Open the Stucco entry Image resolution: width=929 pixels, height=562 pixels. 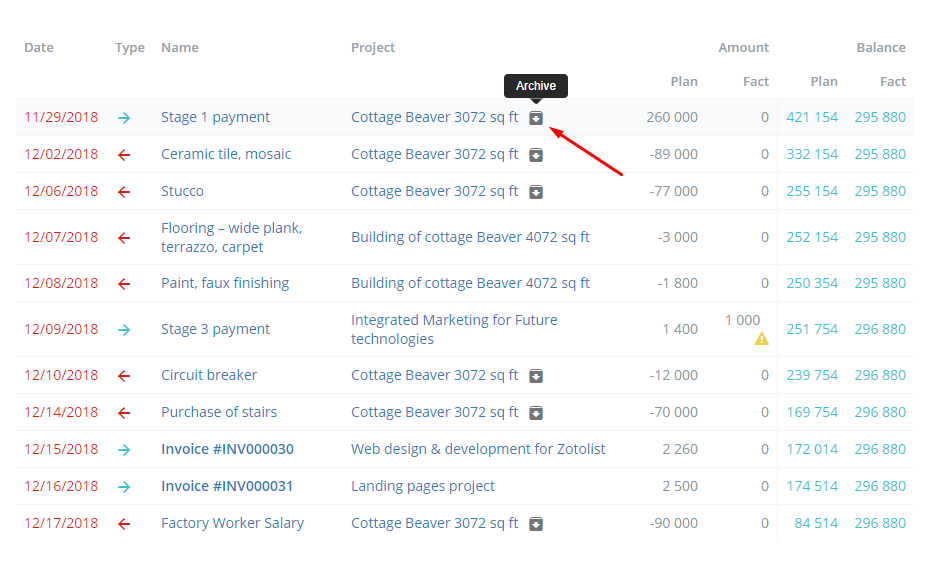(x=182, y=191)
